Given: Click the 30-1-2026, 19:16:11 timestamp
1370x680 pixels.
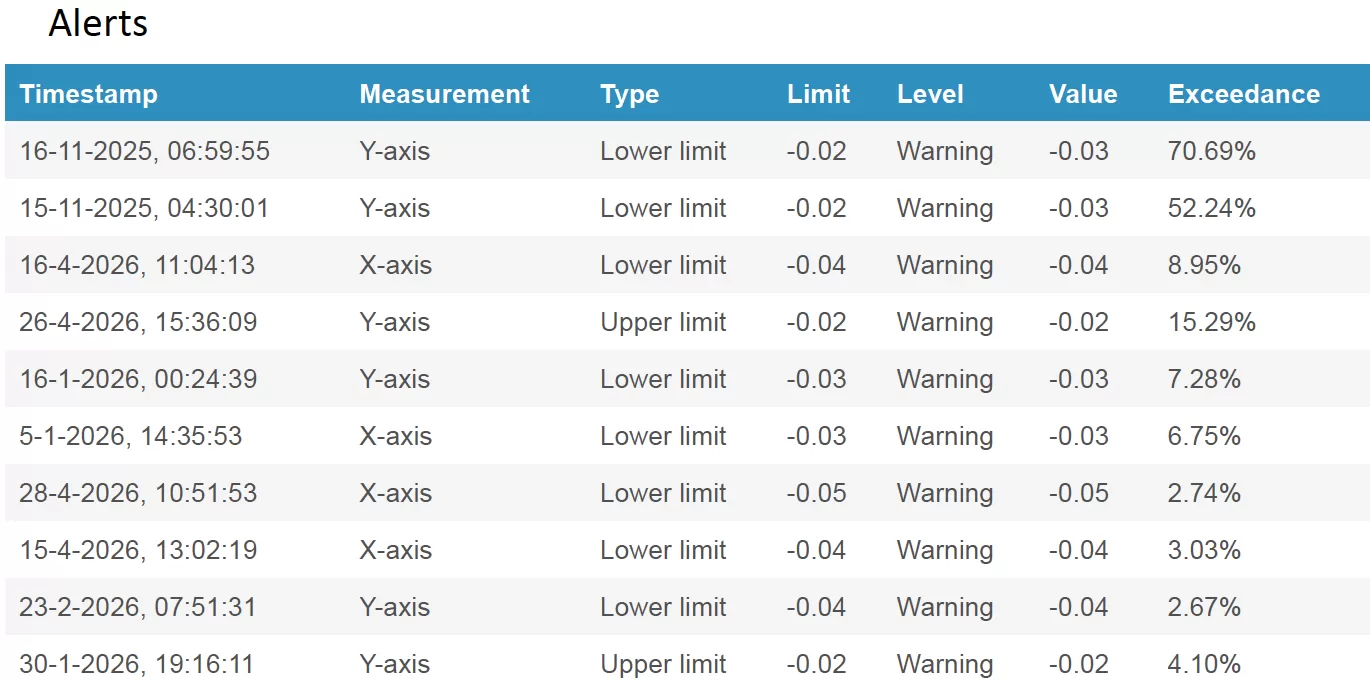Looking at the screenshot, I should pyautogui.click(x=137, y=664).
